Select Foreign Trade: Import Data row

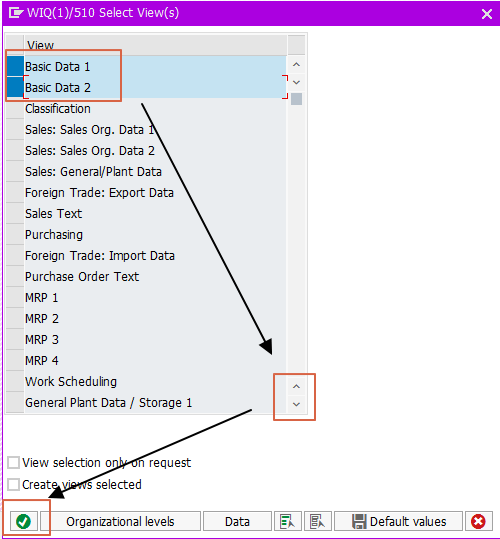click(155, 255)
